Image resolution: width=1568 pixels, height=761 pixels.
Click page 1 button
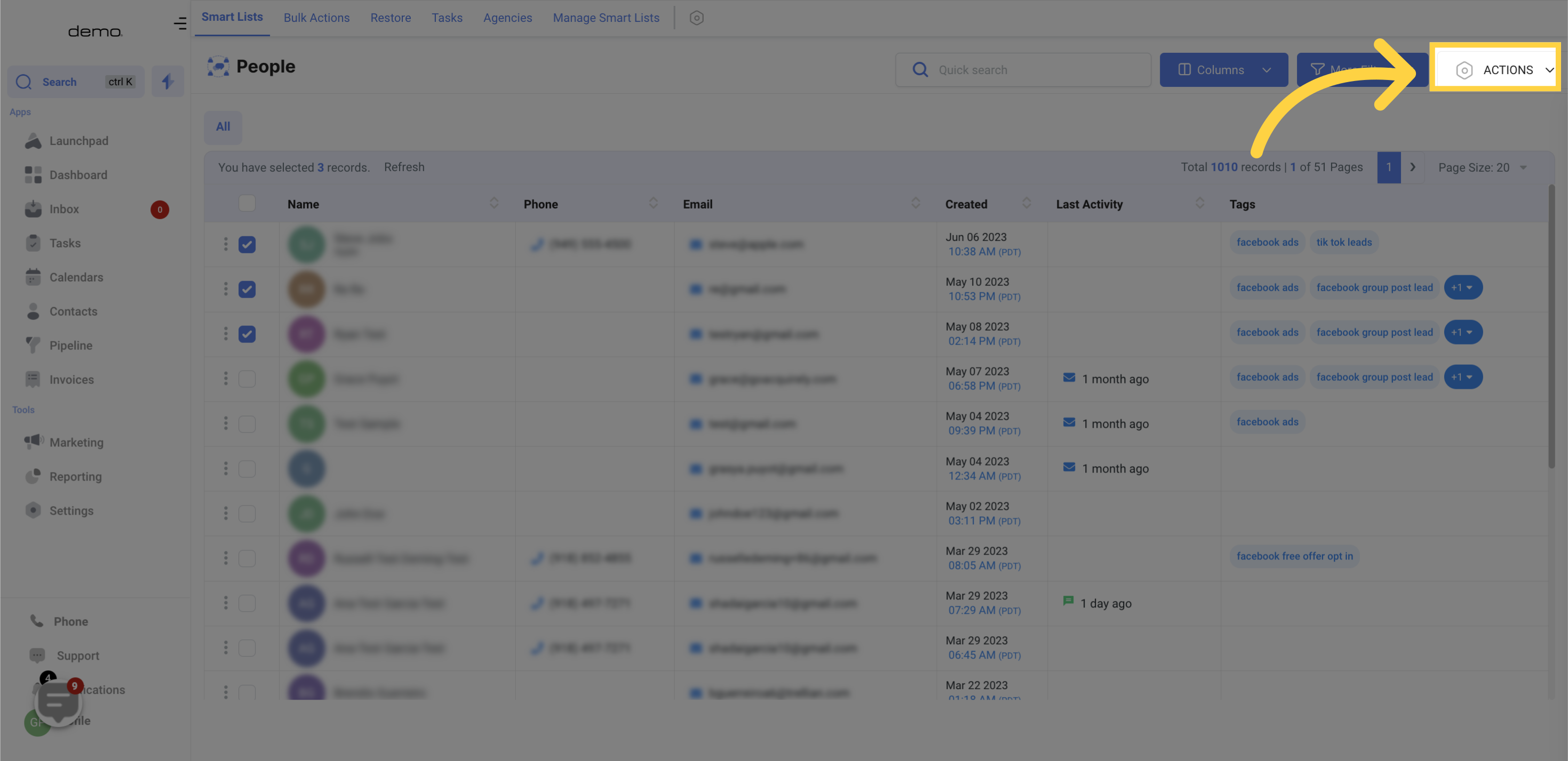1388,167
